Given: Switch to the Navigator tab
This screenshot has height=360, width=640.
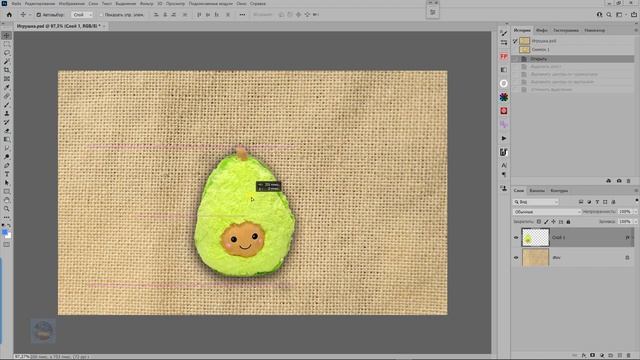Looking at the screenshot, I should (x=594, y=30).
